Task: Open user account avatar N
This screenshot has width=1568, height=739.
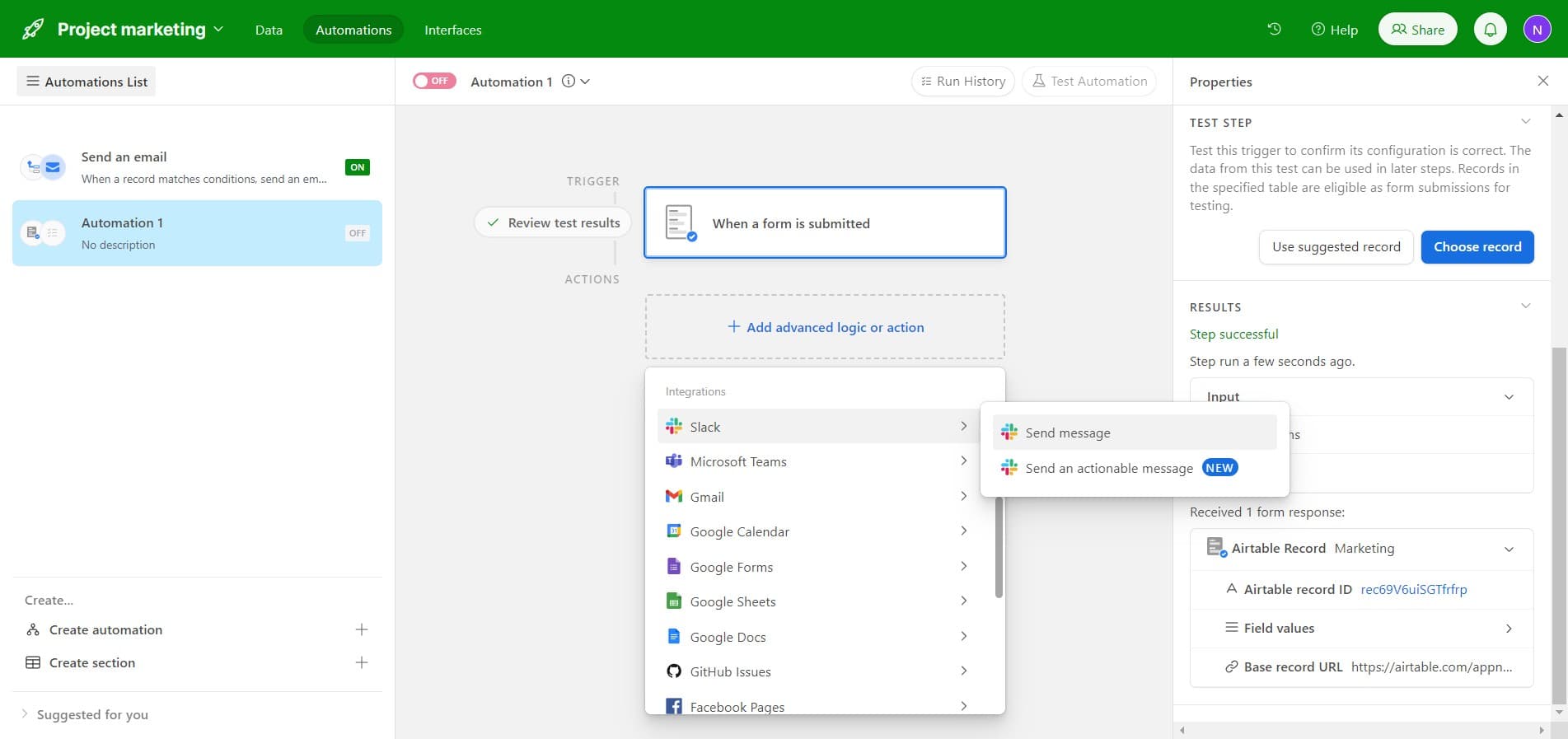Action: 1537,30
